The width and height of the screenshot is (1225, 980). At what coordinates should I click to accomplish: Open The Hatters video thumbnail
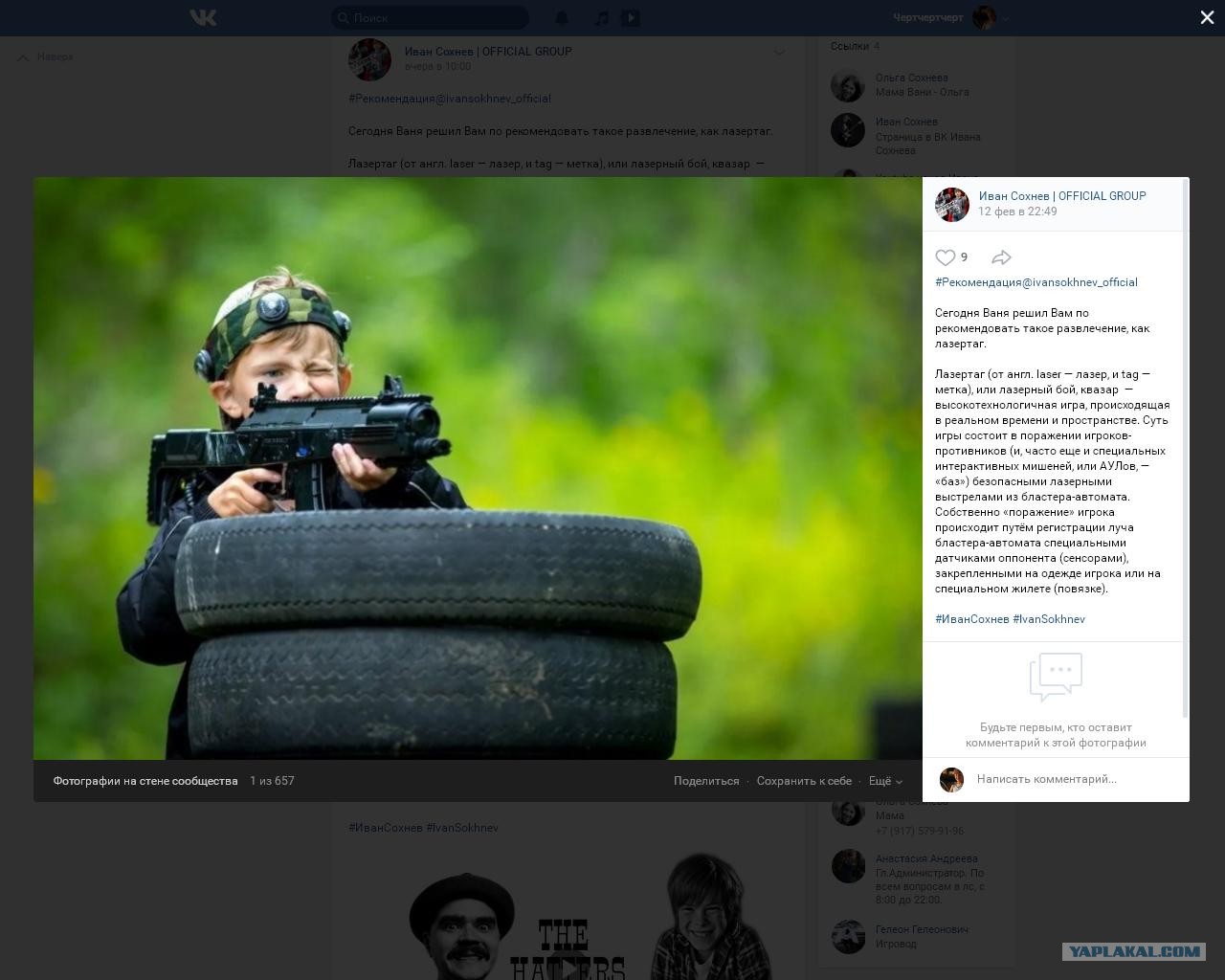coord(568,914)
